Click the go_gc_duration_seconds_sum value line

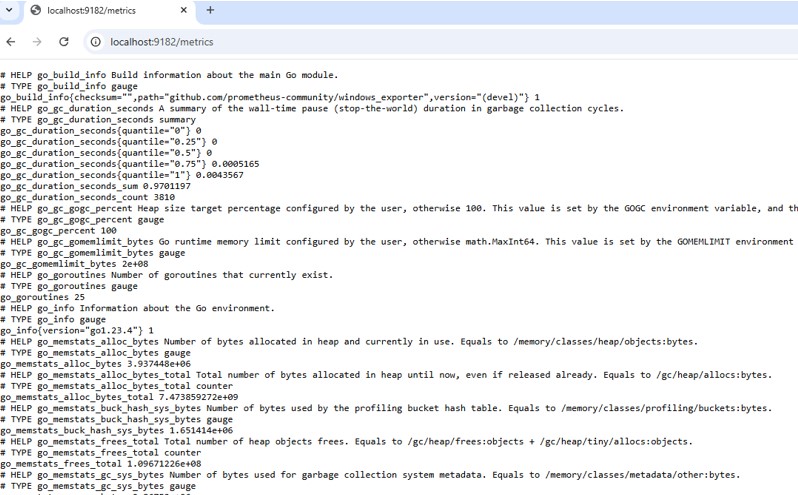[x=95, y=185]
